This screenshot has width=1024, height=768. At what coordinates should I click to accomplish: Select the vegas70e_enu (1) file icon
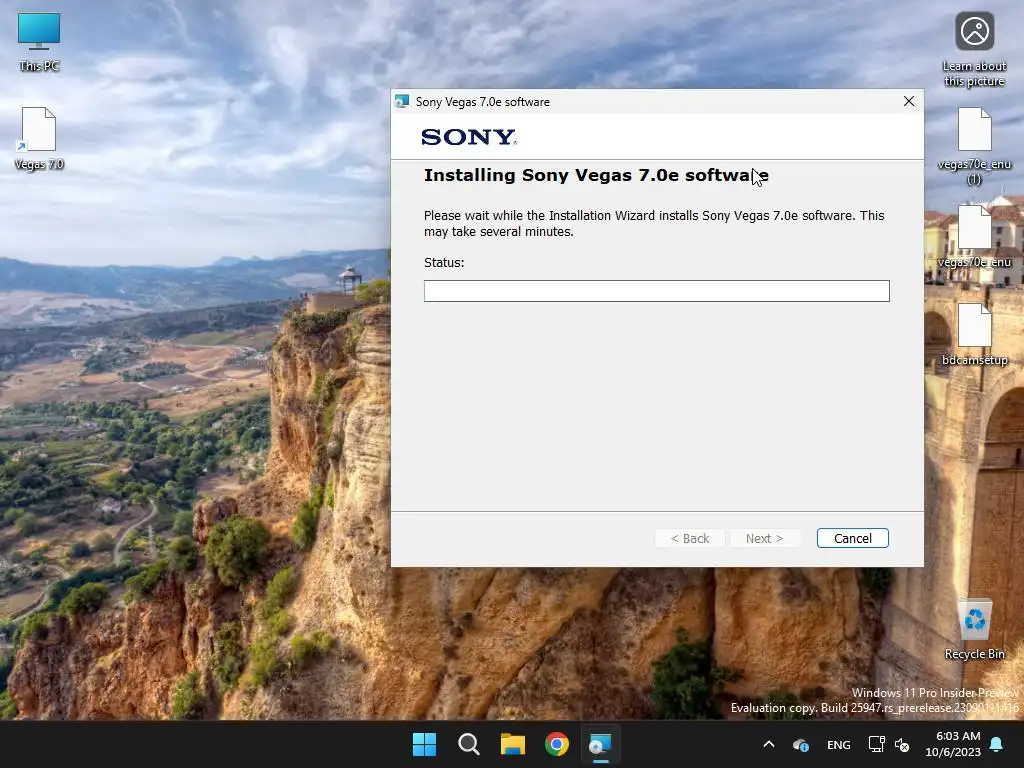coord(974,146)
